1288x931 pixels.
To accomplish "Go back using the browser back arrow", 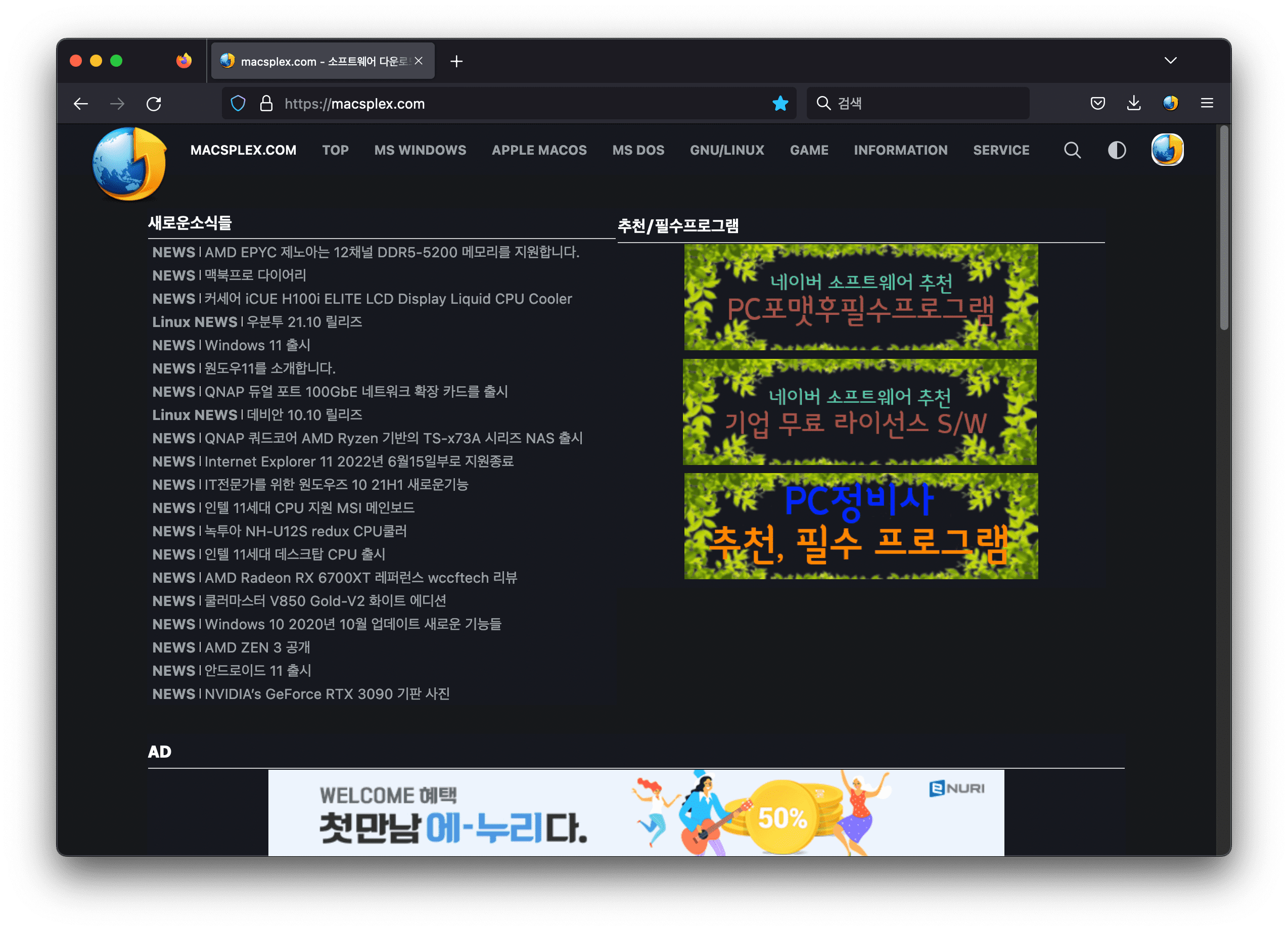I will click(x=81, y=103).
